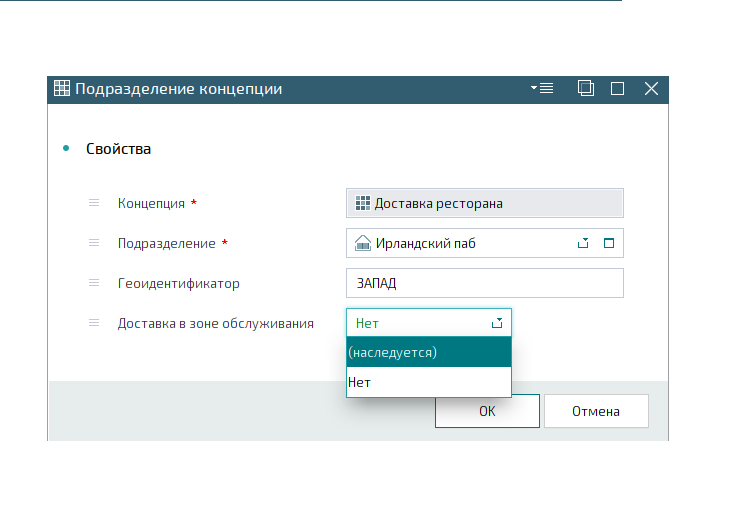Click drag handle beside Доставка в зоне обслуживания
Screen dimensions: 739x520
pos(94,323)
